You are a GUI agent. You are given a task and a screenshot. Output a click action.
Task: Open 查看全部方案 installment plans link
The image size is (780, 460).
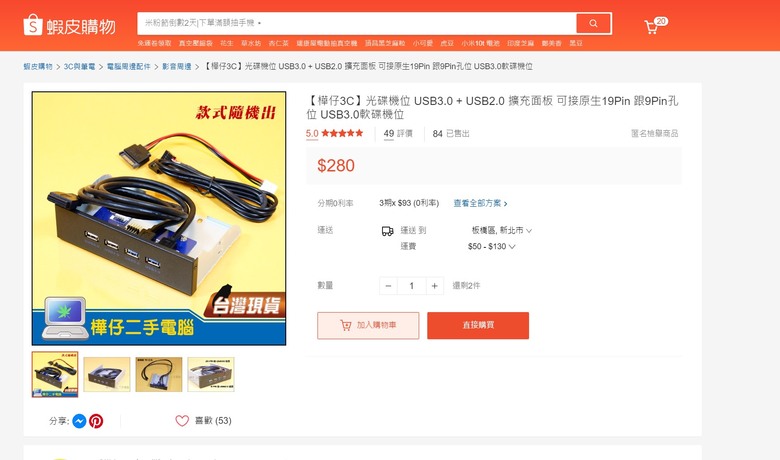tap(480, 203)
